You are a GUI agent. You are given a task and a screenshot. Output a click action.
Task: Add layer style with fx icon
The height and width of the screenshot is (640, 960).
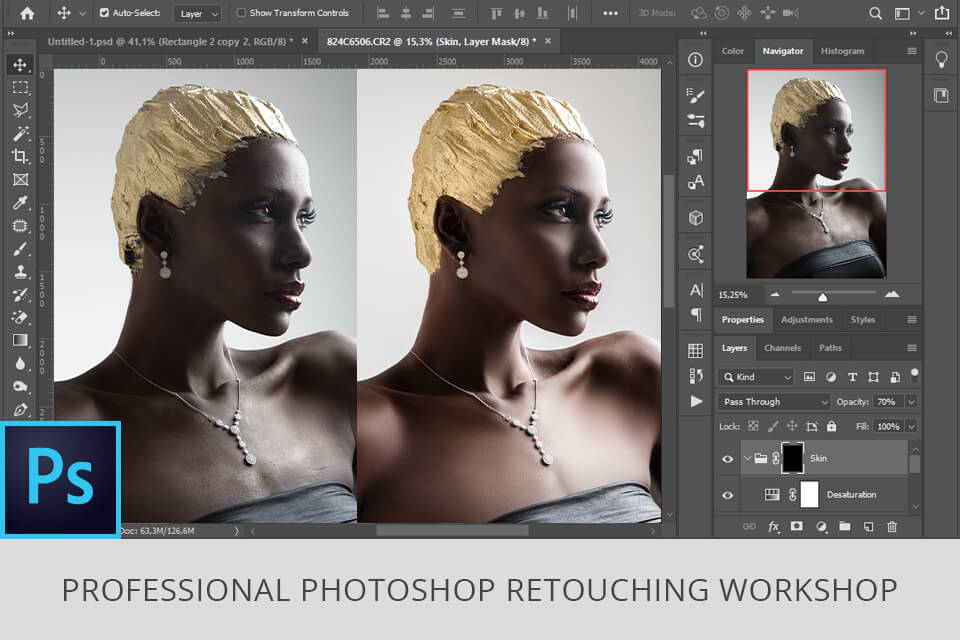pos(773,526)
